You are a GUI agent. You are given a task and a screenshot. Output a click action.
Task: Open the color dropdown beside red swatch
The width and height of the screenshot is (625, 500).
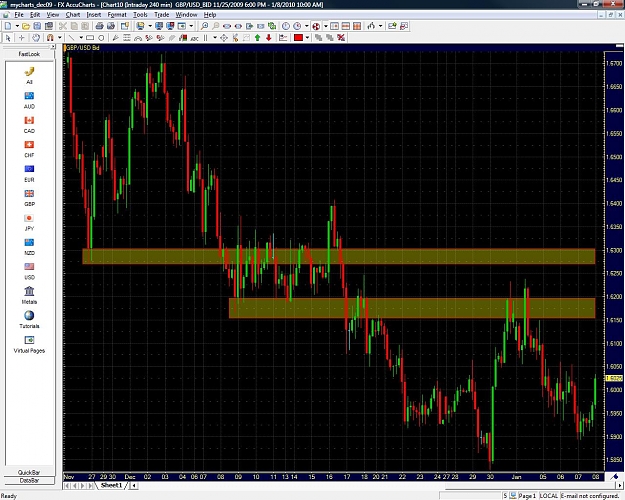click(x=307, y=38)
